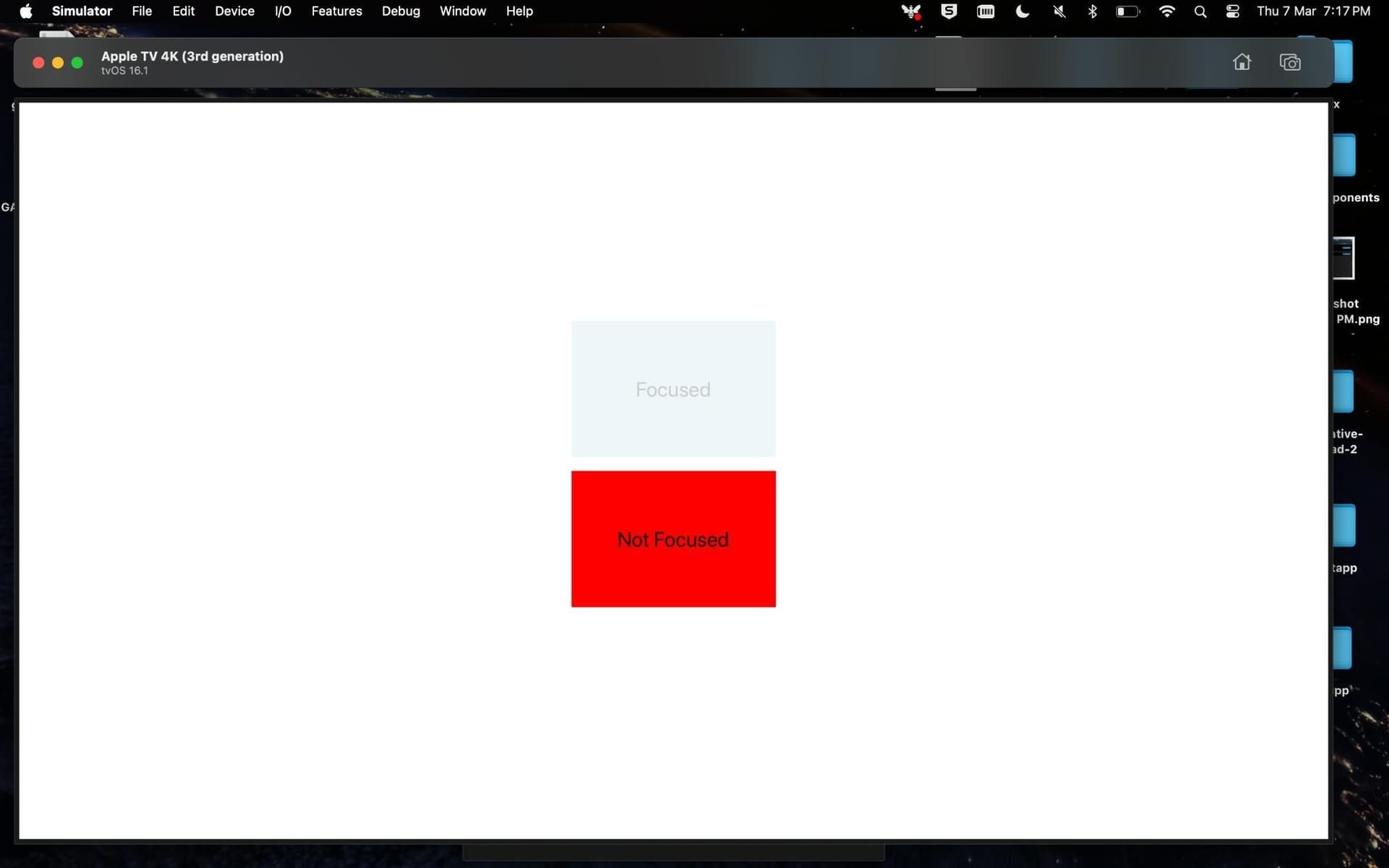
Task: Select the red Not Focused button
Action: click(673, 539)
